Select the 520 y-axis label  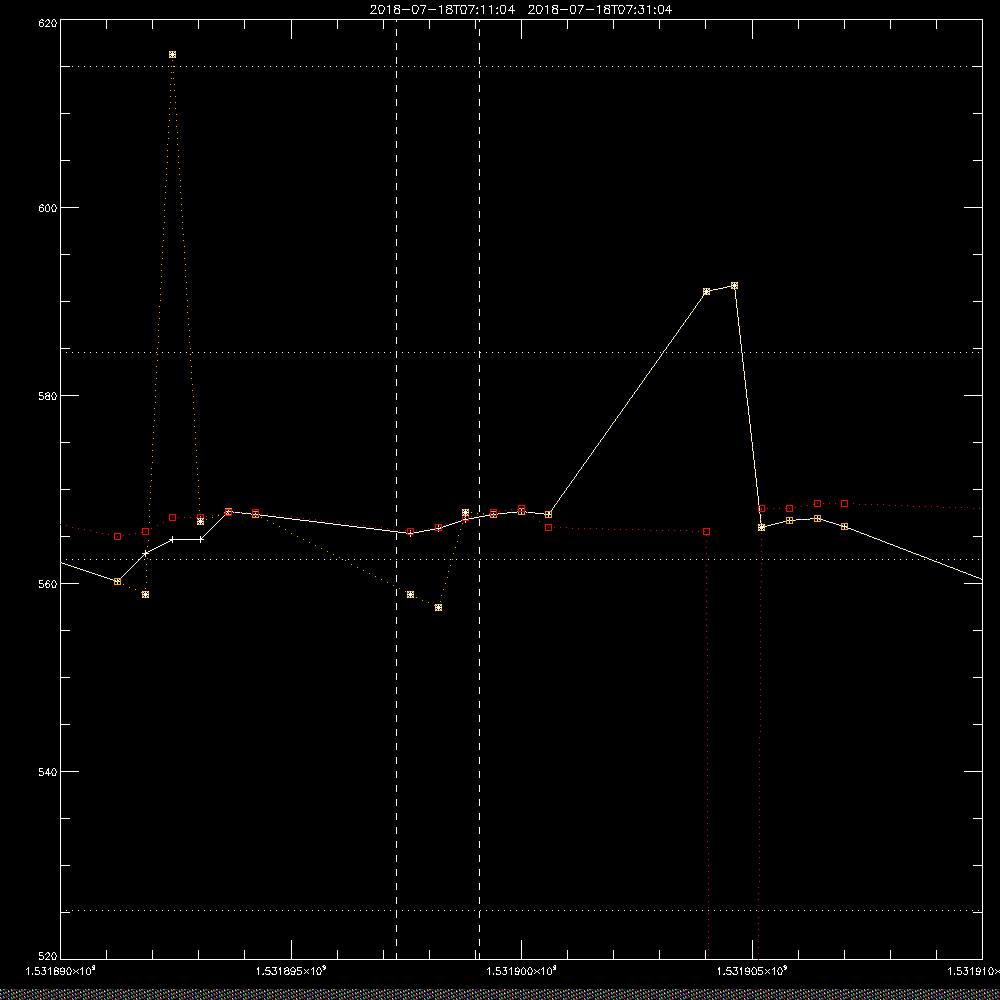click(x=48, y=957)
